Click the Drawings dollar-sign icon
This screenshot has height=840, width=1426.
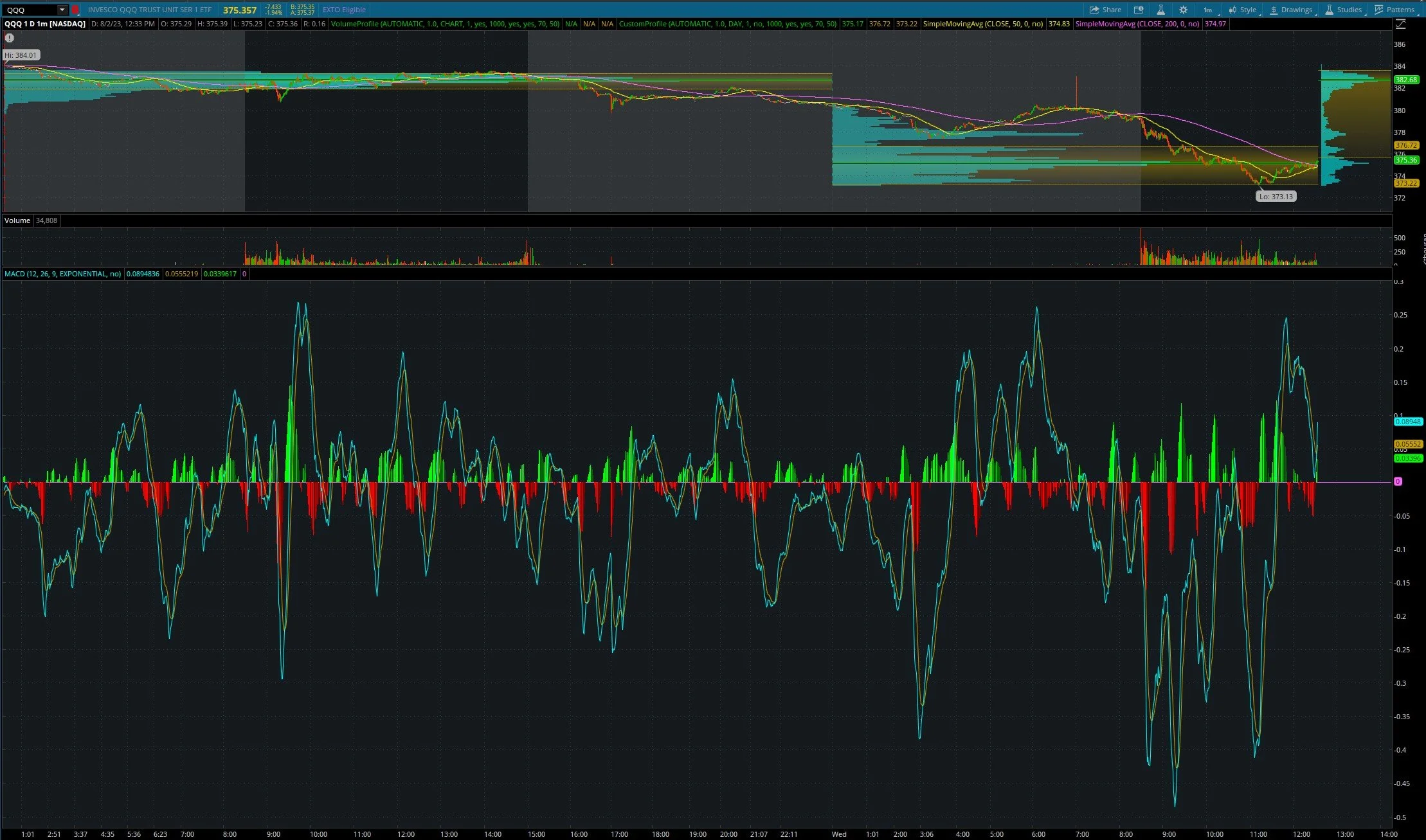(x=1274, y=10)
